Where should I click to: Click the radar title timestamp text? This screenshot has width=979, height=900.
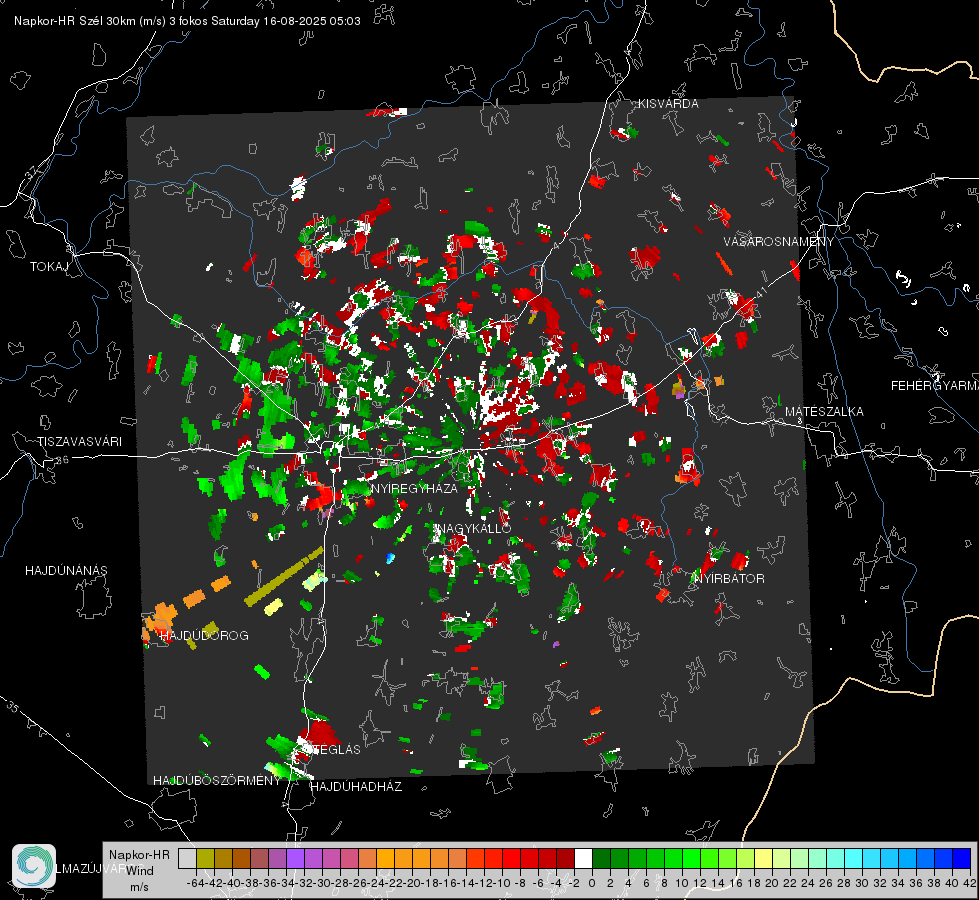click(x=187, y=21)
